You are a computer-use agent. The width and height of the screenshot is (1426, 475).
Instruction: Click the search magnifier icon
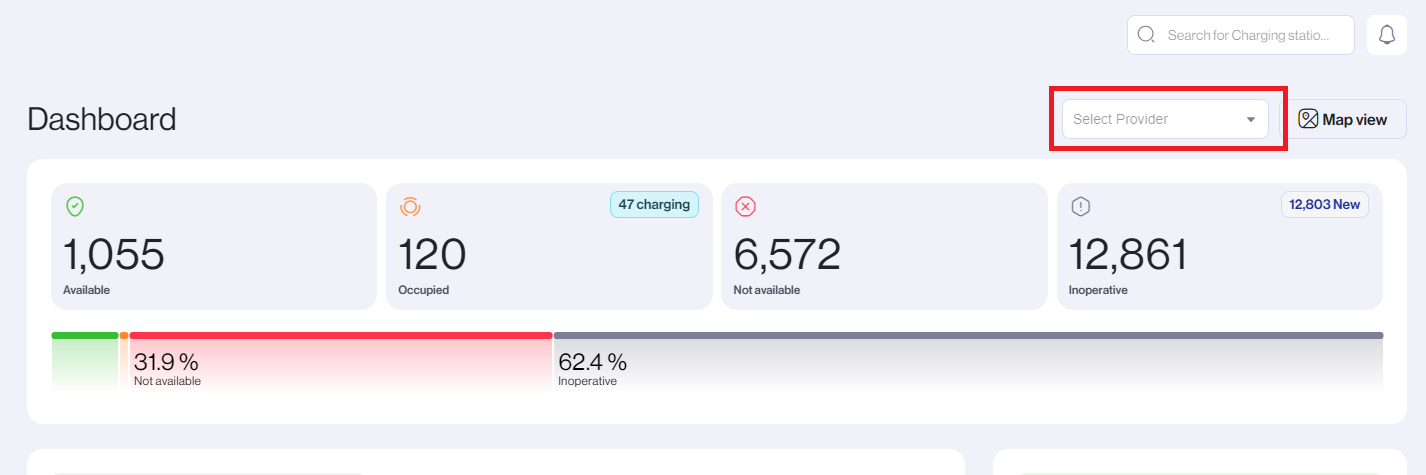1146,35
